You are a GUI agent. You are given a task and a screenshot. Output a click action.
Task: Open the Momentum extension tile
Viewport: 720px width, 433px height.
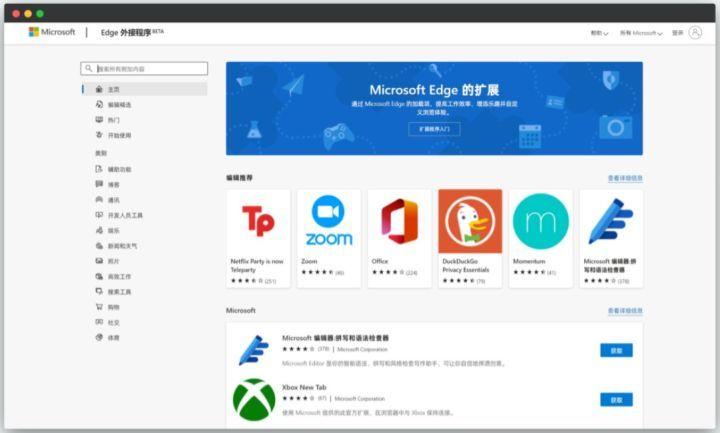pos(541,239)
